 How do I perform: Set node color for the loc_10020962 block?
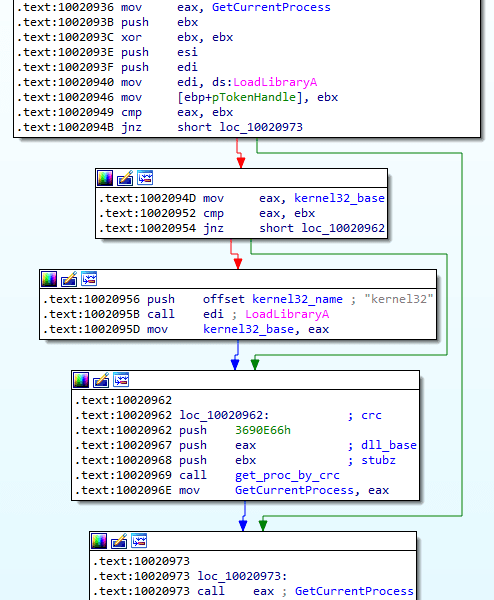tap(81, 380)
